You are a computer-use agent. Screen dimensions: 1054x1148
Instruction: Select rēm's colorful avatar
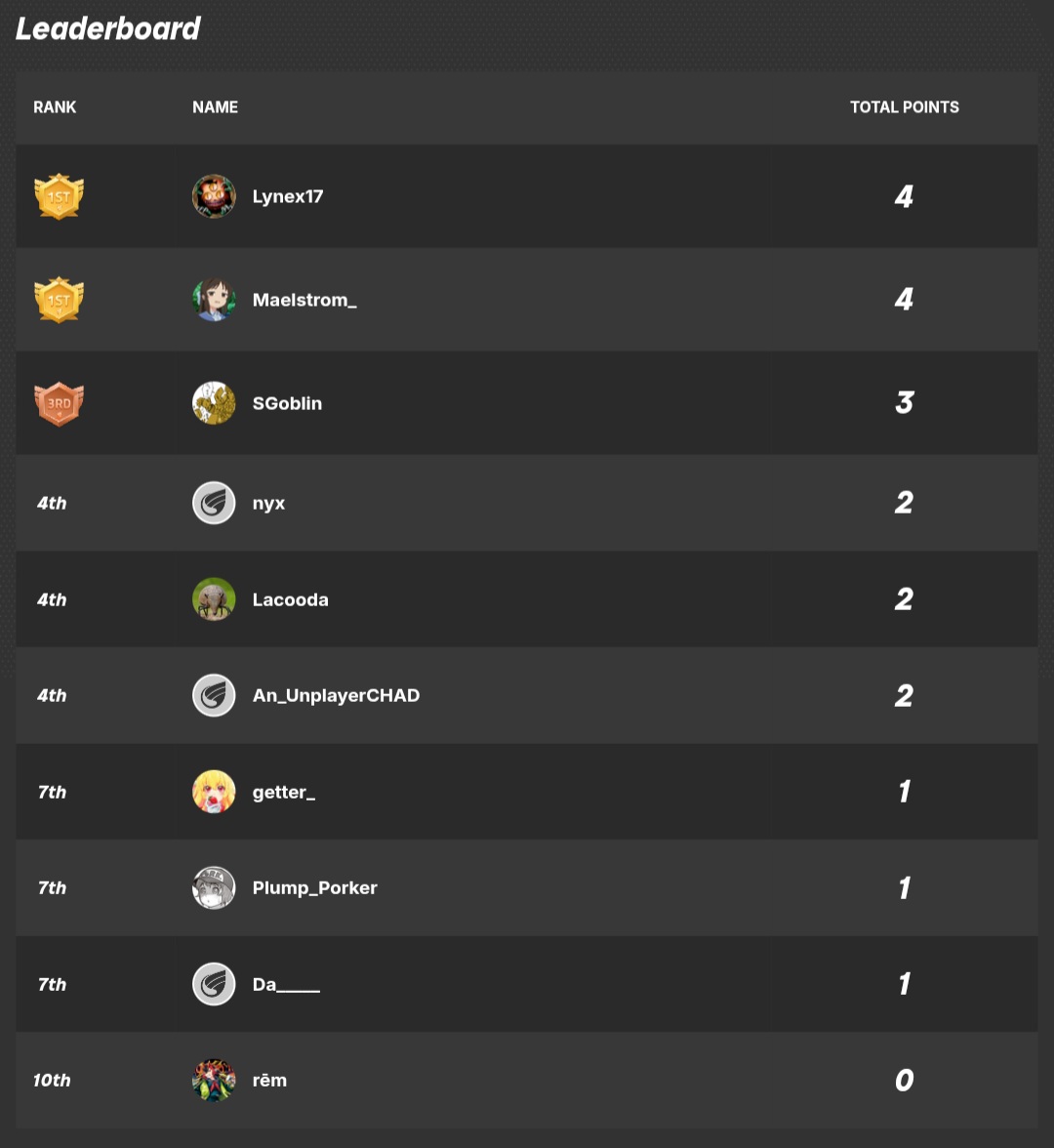[214, 1080]
